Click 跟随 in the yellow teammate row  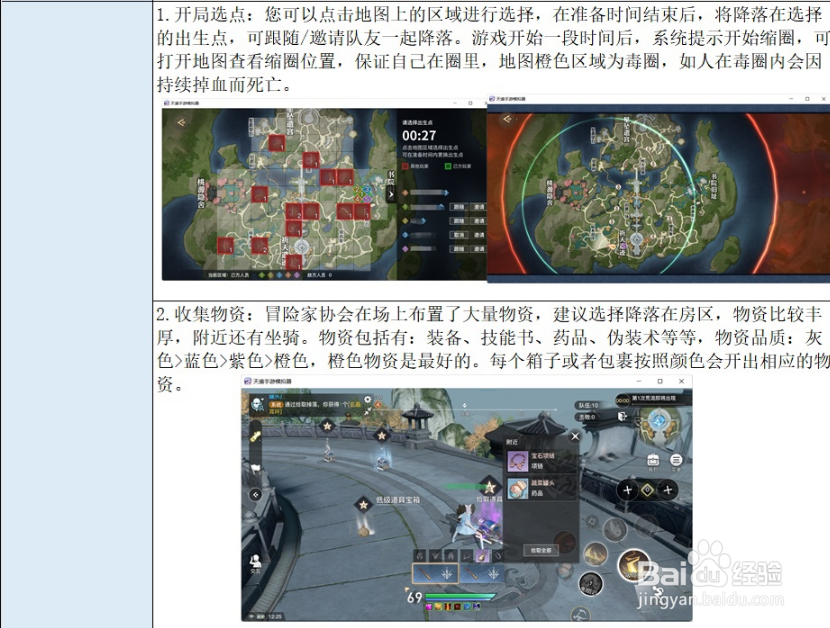(x=459, y=221)
